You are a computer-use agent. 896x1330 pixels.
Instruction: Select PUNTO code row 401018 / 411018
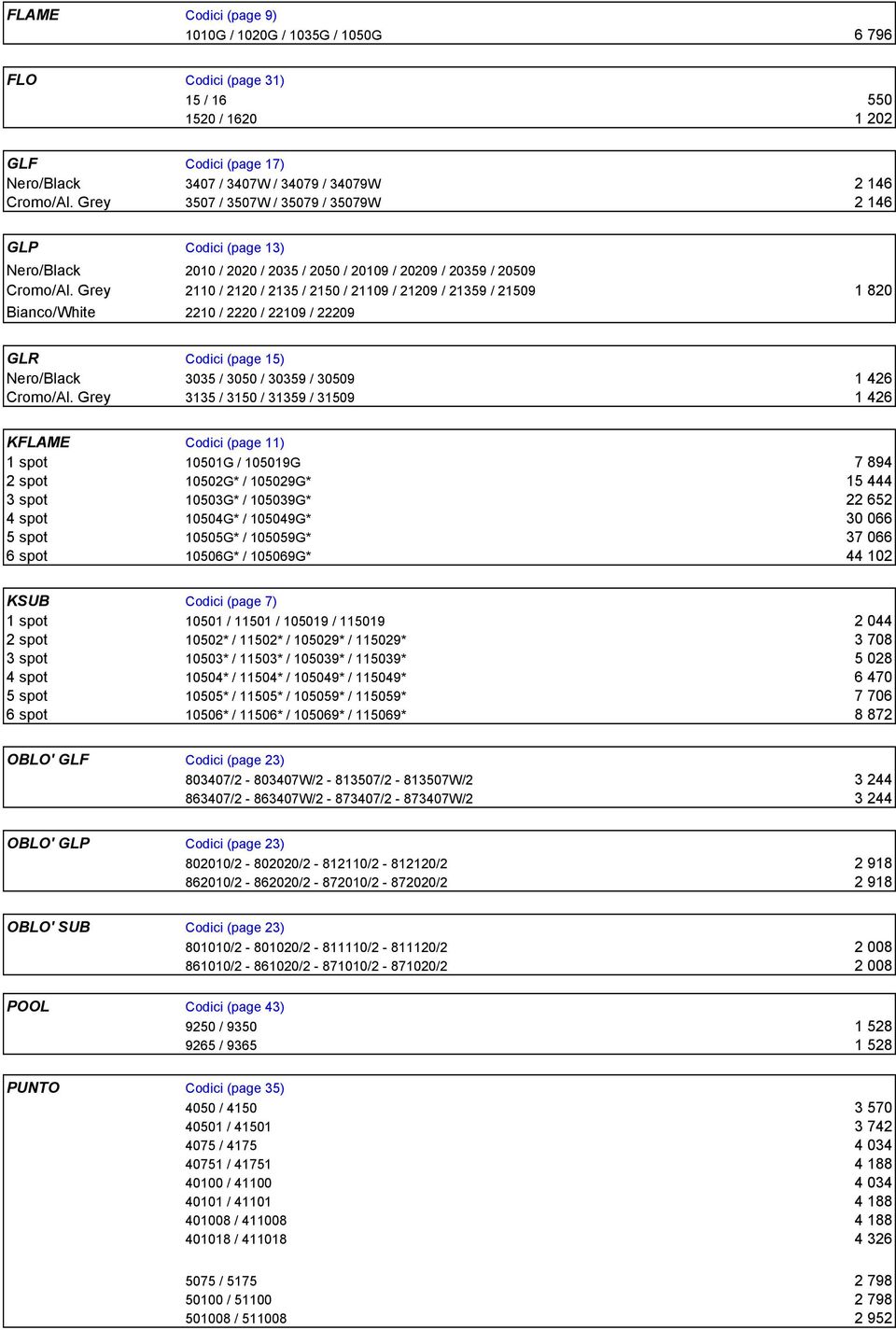point(235,1239)
